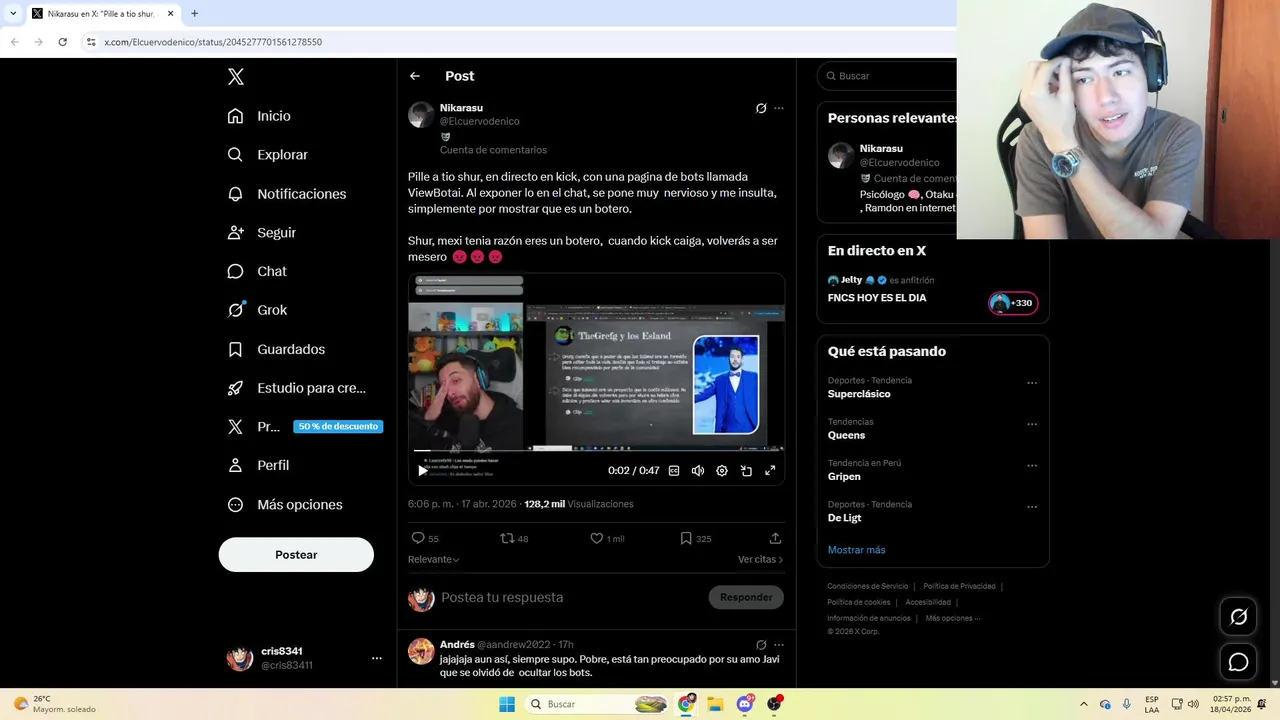The height and width of the screenshot is (720, 1280).
Task: Click the back arrow beside Post
Action: [415, 76]
